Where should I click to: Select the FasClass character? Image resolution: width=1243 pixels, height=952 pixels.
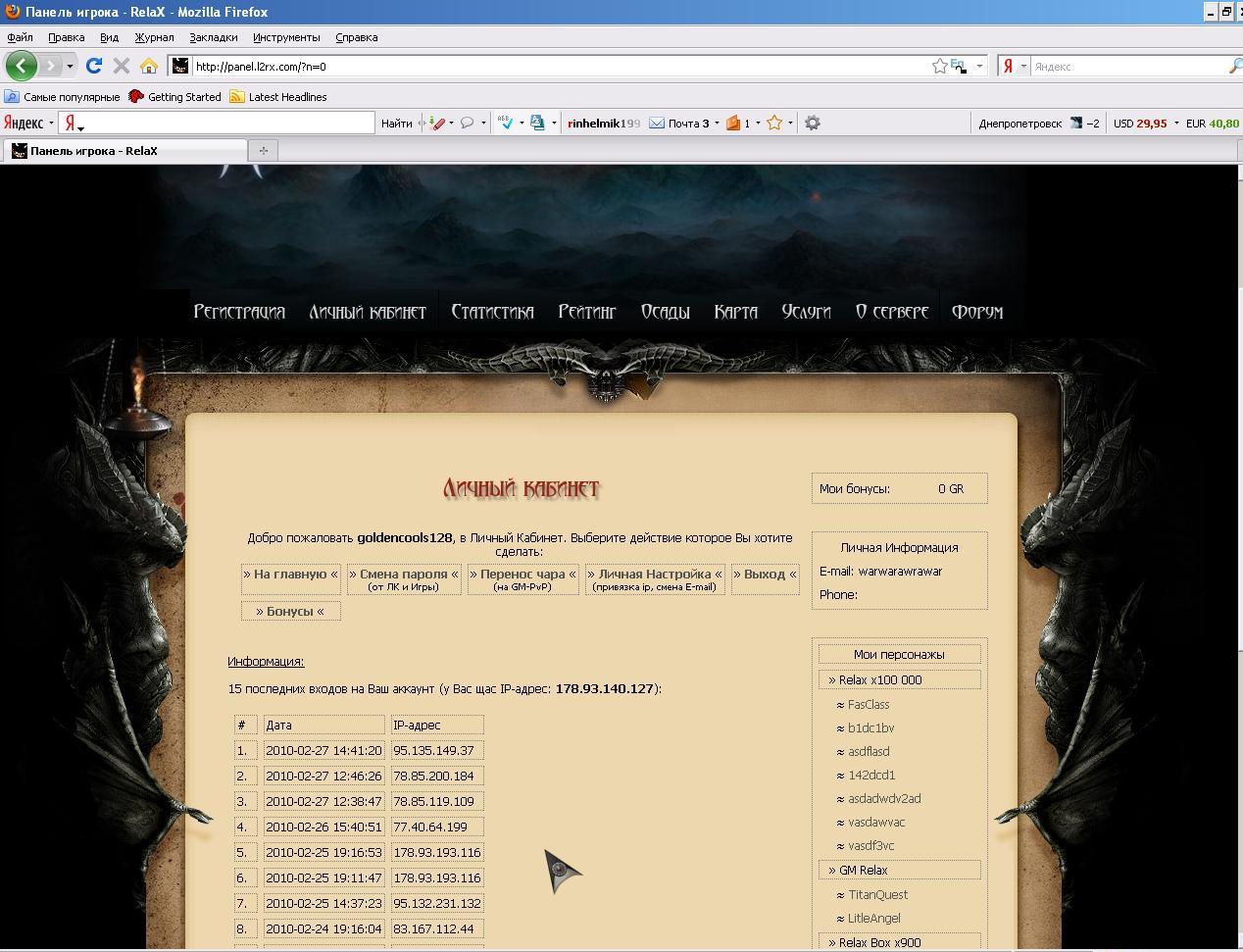click(869, 704)
